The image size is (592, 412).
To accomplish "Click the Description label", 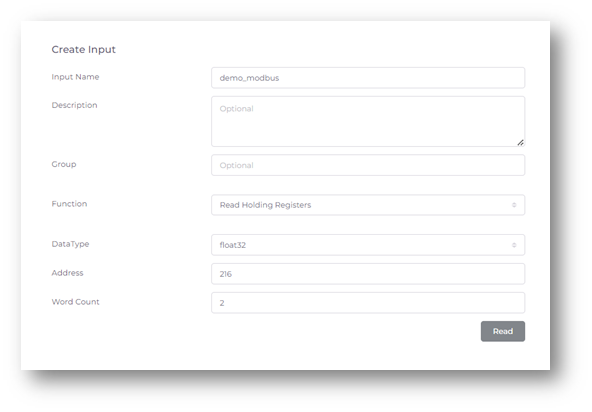I will 74,105.
